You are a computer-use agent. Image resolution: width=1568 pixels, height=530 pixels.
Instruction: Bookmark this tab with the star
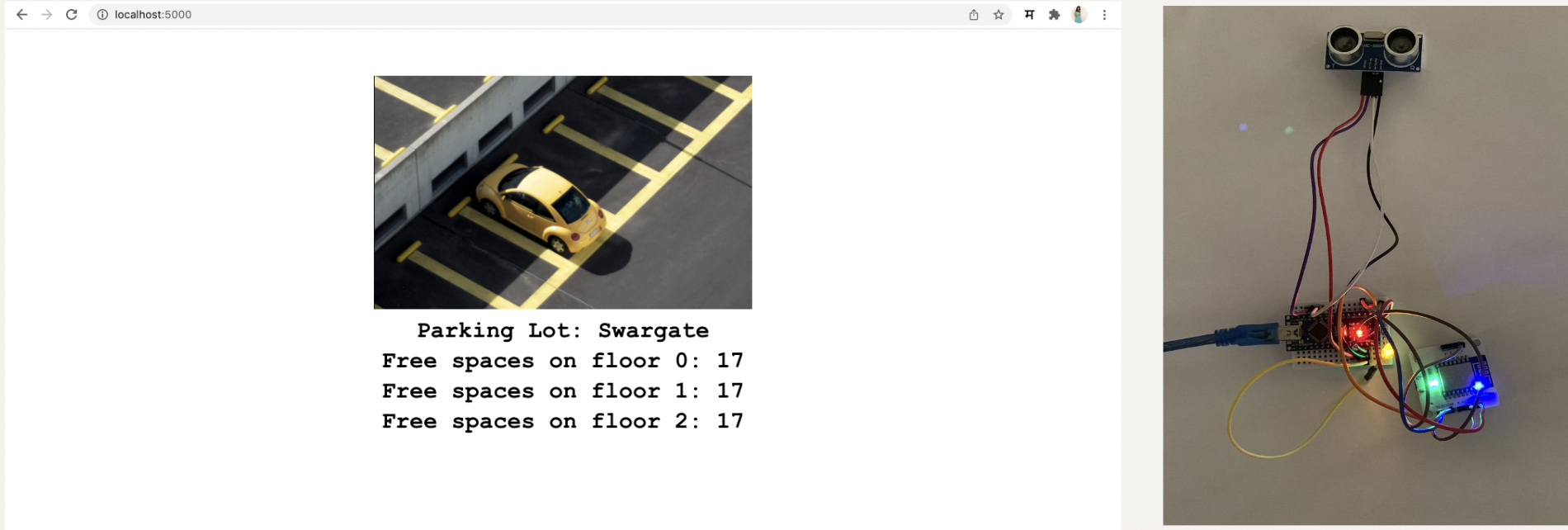(x=999, y=15)
